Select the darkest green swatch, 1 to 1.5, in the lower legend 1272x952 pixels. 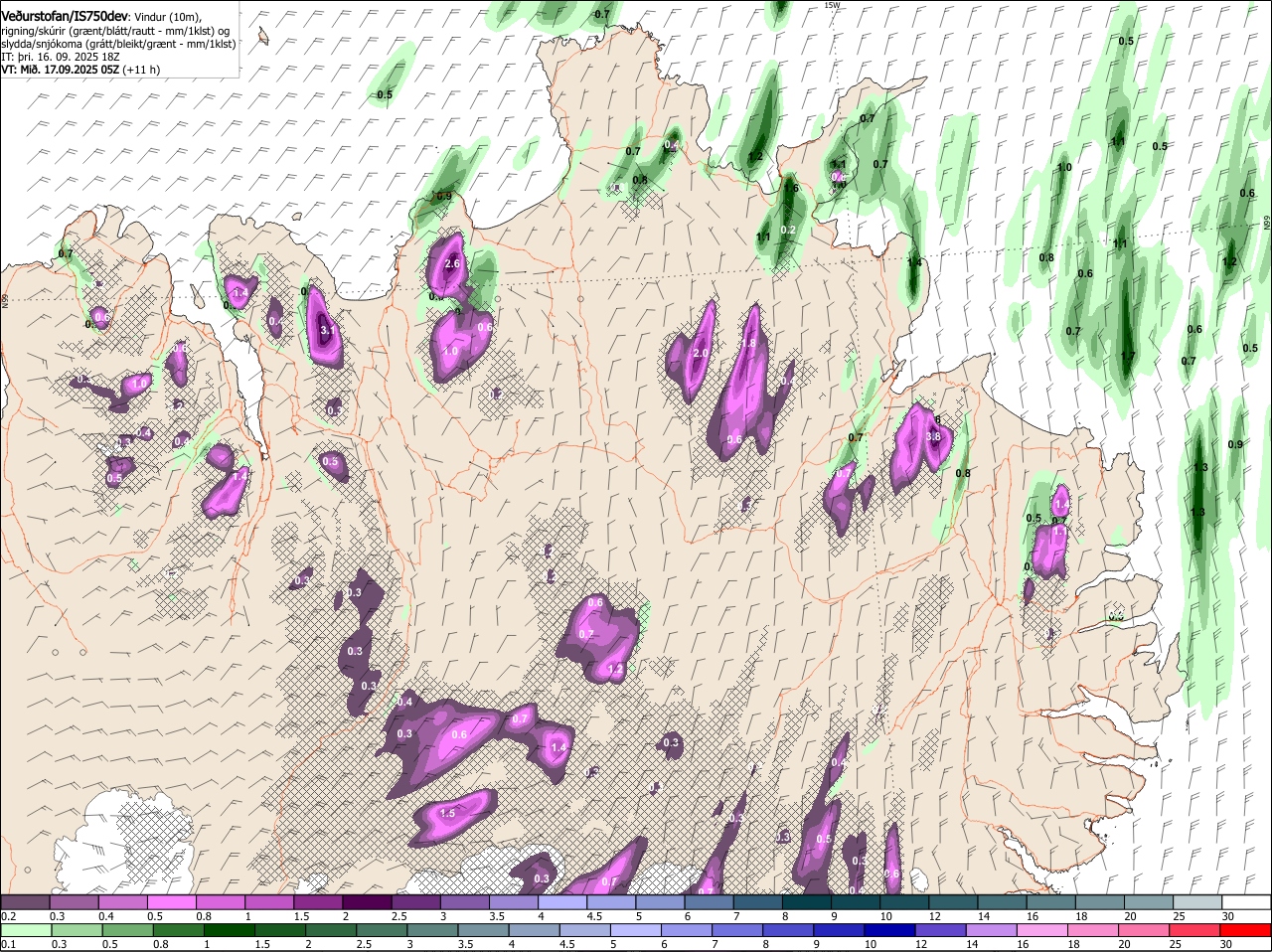(x=232, y=930)
